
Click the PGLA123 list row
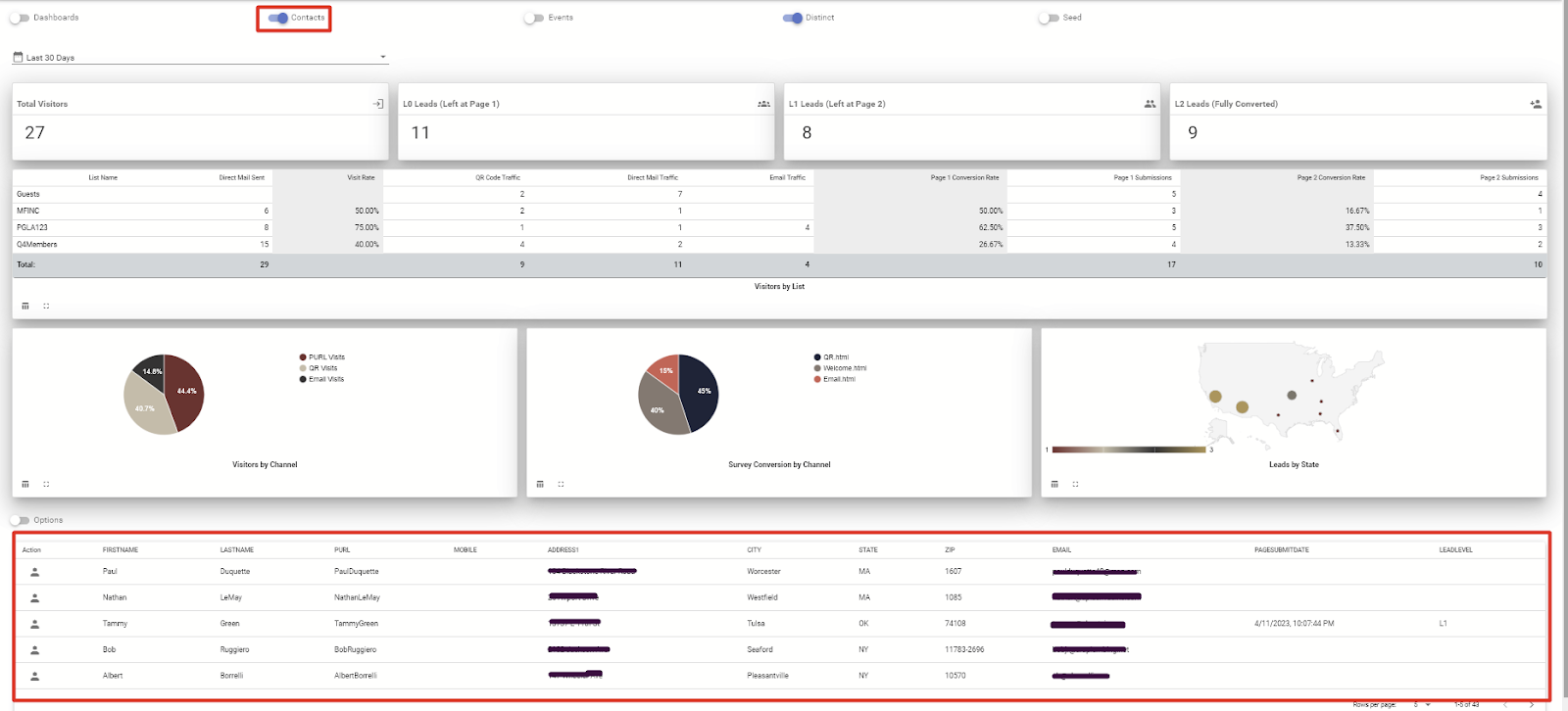coord(779,227)
